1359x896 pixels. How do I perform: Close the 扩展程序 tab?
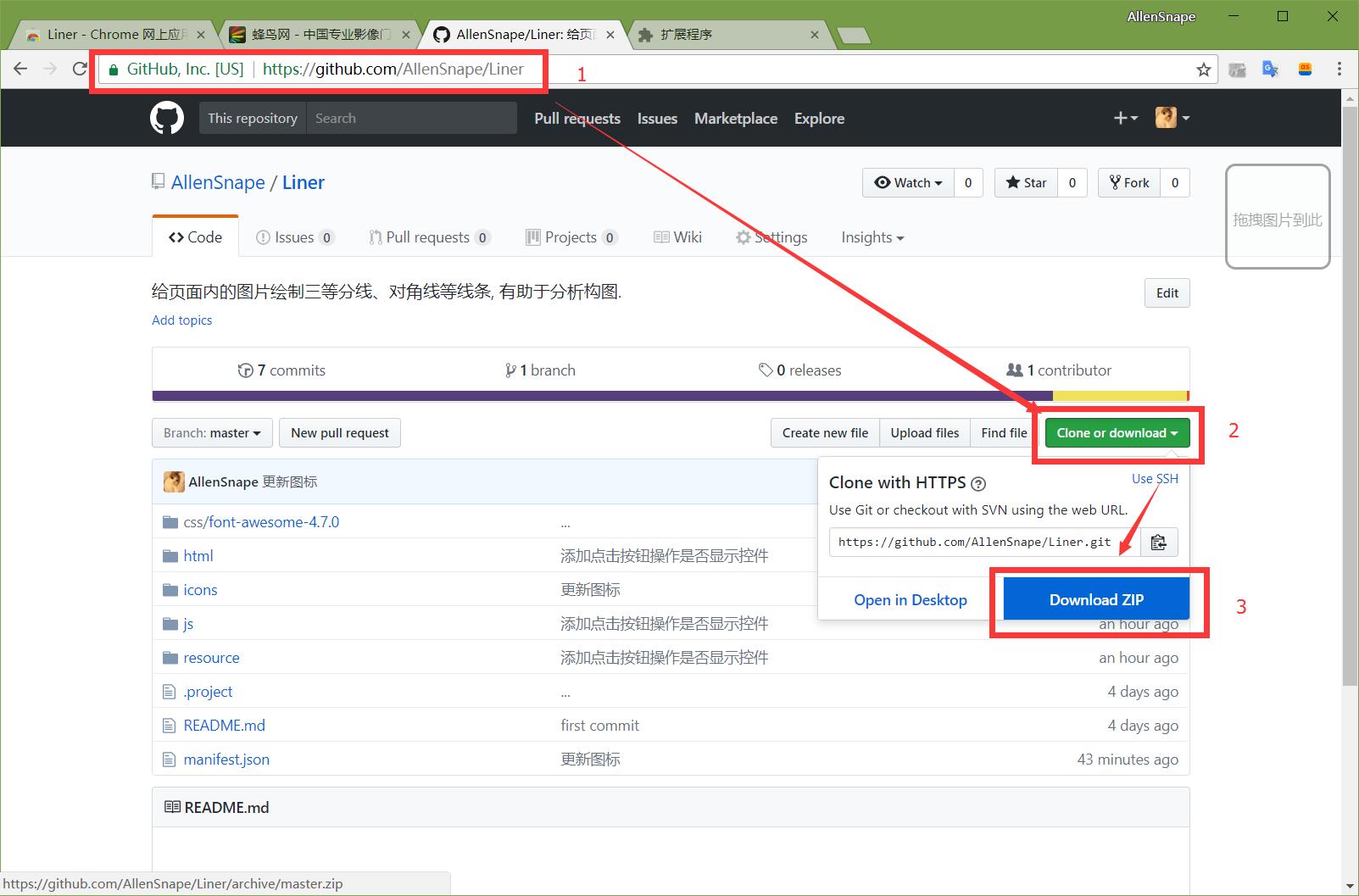[815, 35]
